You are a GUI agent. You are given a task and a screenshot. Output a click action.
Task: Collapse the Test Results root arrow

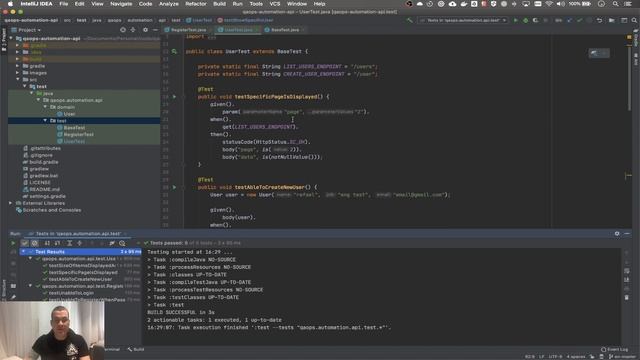23,252
